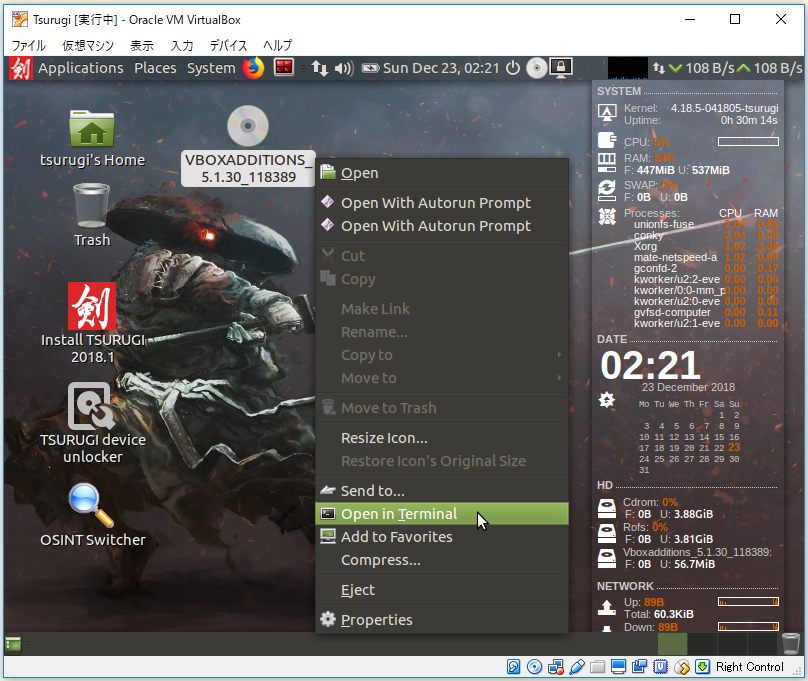Image resolution: width=808 pixels, height=681 pixels.
Task: Choose Resize Icon... from context menu
Action: 442,438
